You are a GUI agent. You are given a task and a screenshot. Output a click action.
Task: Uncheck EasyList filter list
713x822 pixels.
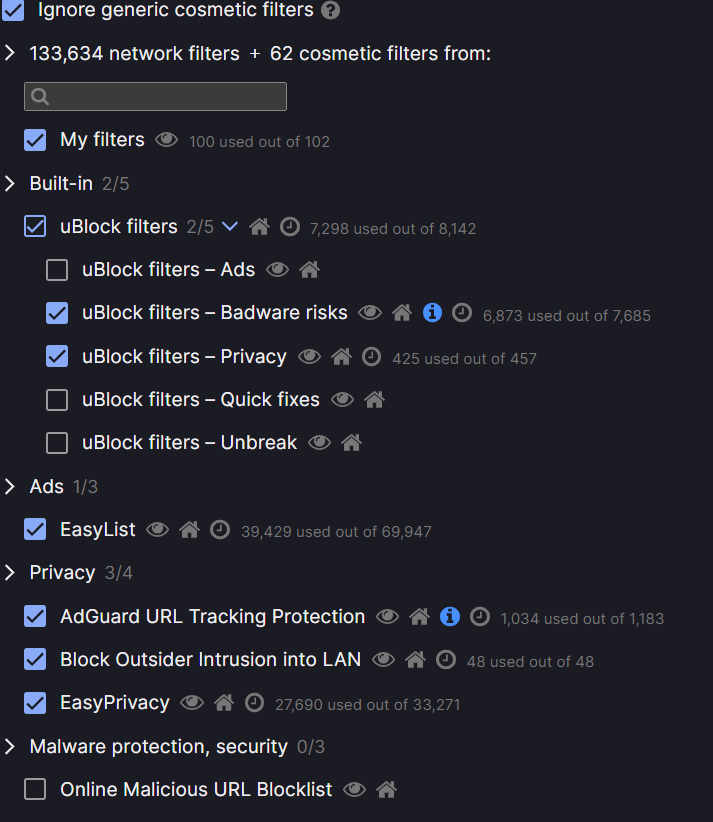[35, 530]
